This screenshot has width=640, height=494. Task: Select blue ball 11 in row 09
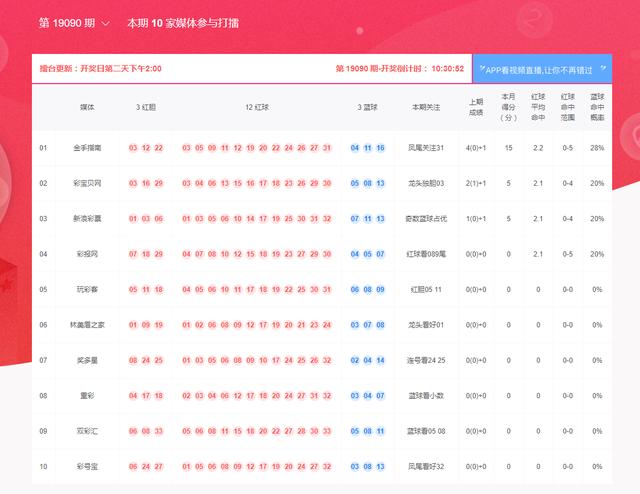[380, 431]
